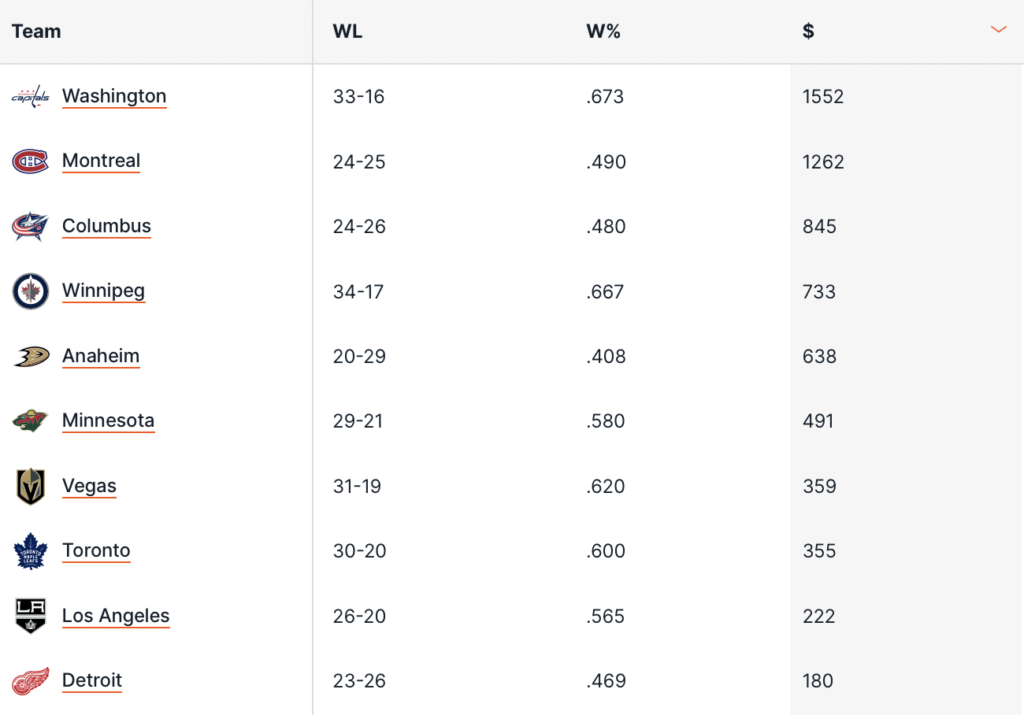Open the Washington team link
Image resolution: width=1024 pixels, height=715 pixels.
114,96
